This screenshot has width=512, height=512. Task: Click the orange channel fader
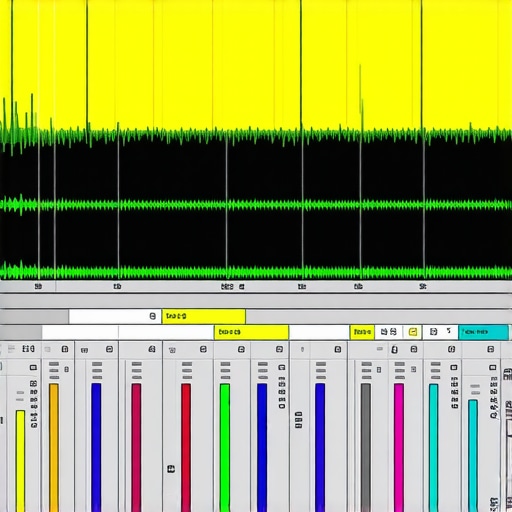54,447
